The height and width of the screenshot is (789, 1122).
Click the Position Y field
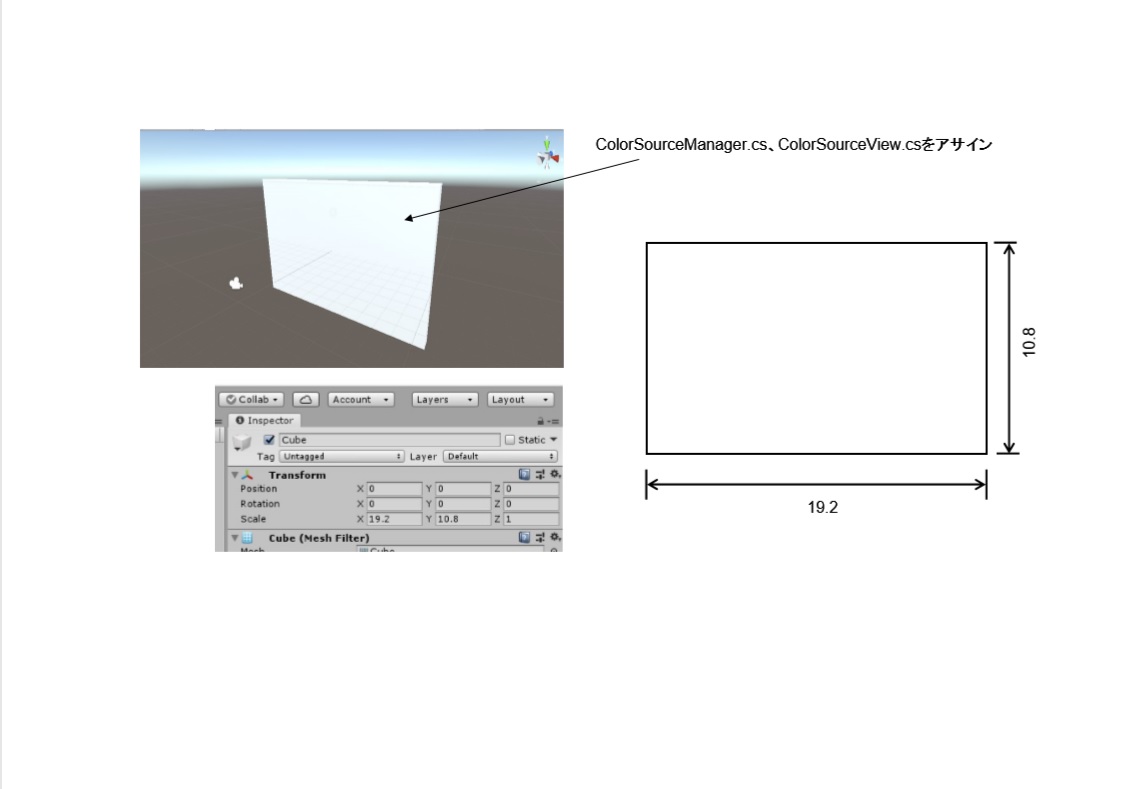[462, 489]
